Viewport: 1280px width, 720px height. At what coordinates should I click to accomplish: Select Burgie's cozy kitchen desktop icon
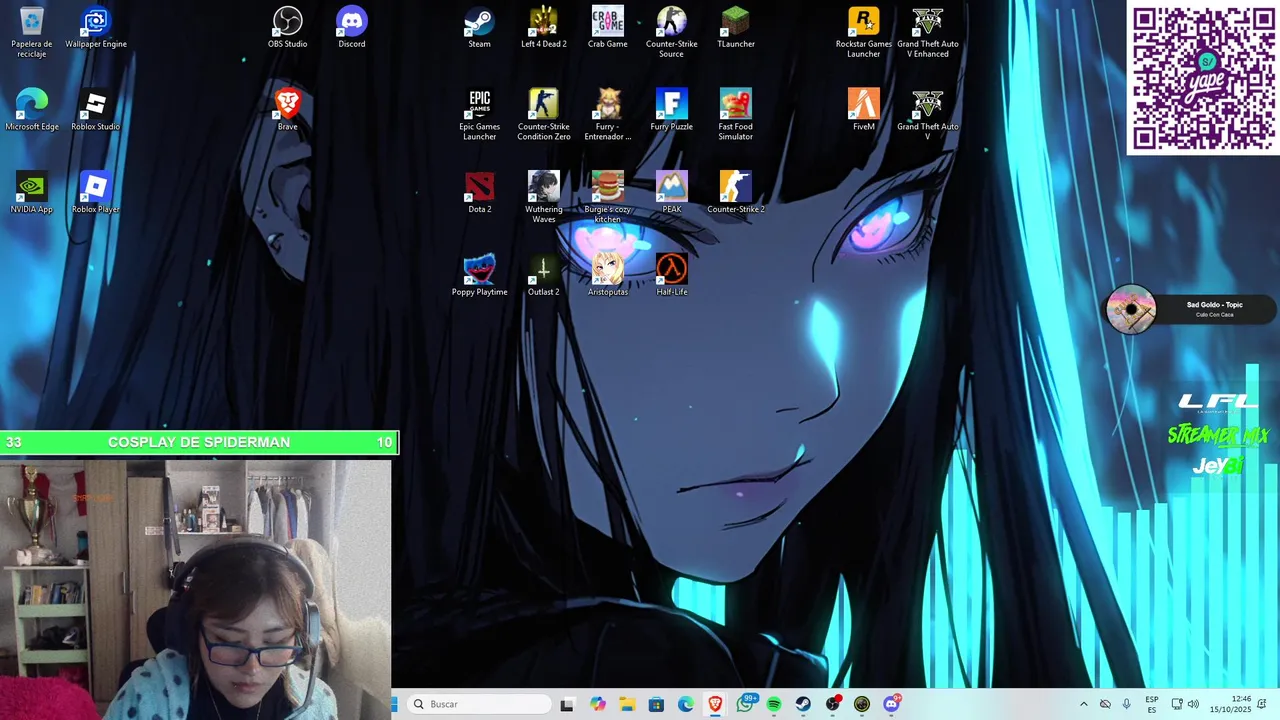pos(608,197)
